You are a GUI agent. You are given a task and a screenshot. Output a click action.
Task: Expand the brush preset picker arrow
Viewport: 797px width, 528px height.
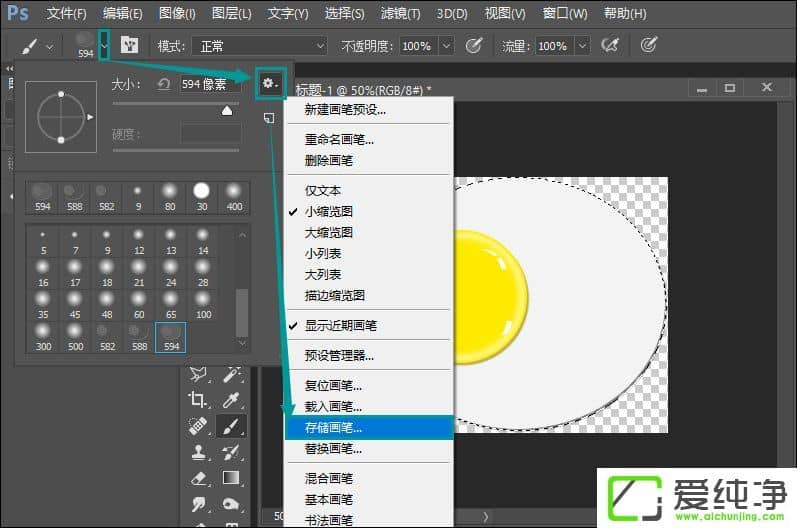tap(103, 46)
